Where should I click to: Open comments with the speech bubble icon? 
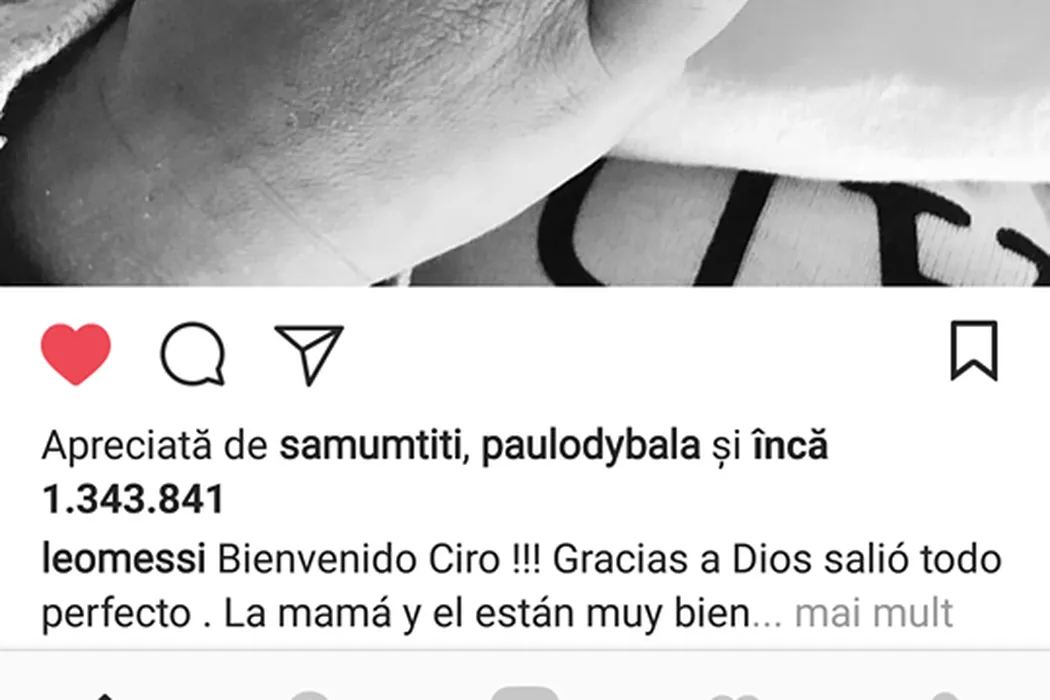tap(193, 354)
